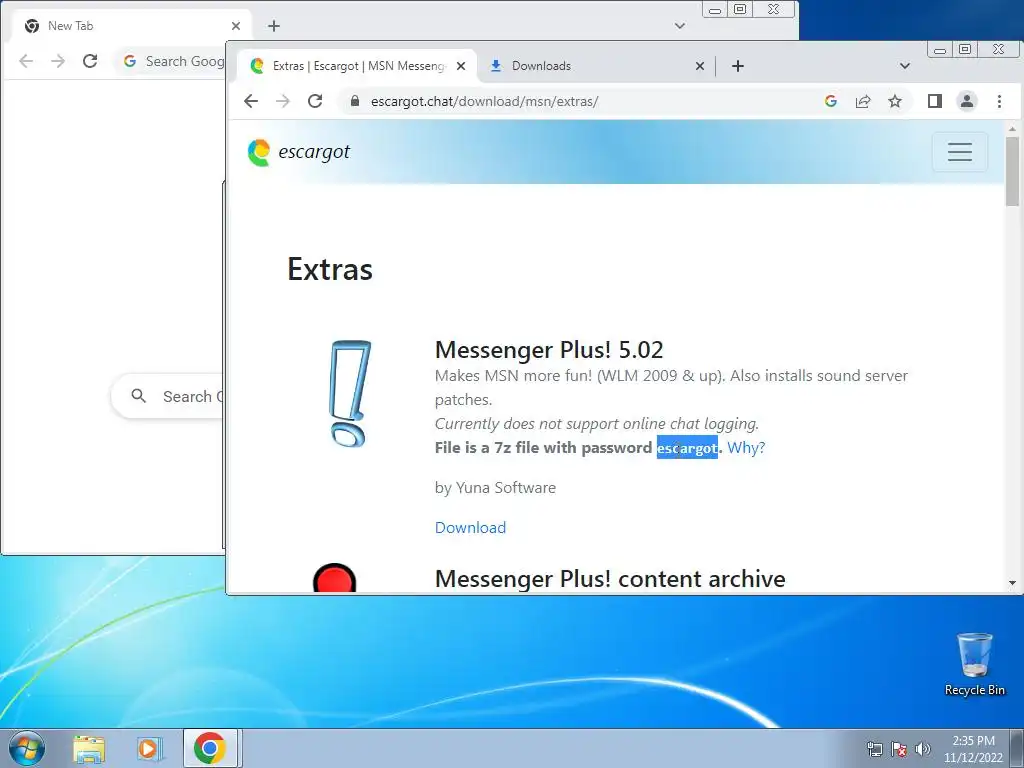Share this page icon in address bar
The height and width of the screenshot is (768, 1024).
(863, 101)
